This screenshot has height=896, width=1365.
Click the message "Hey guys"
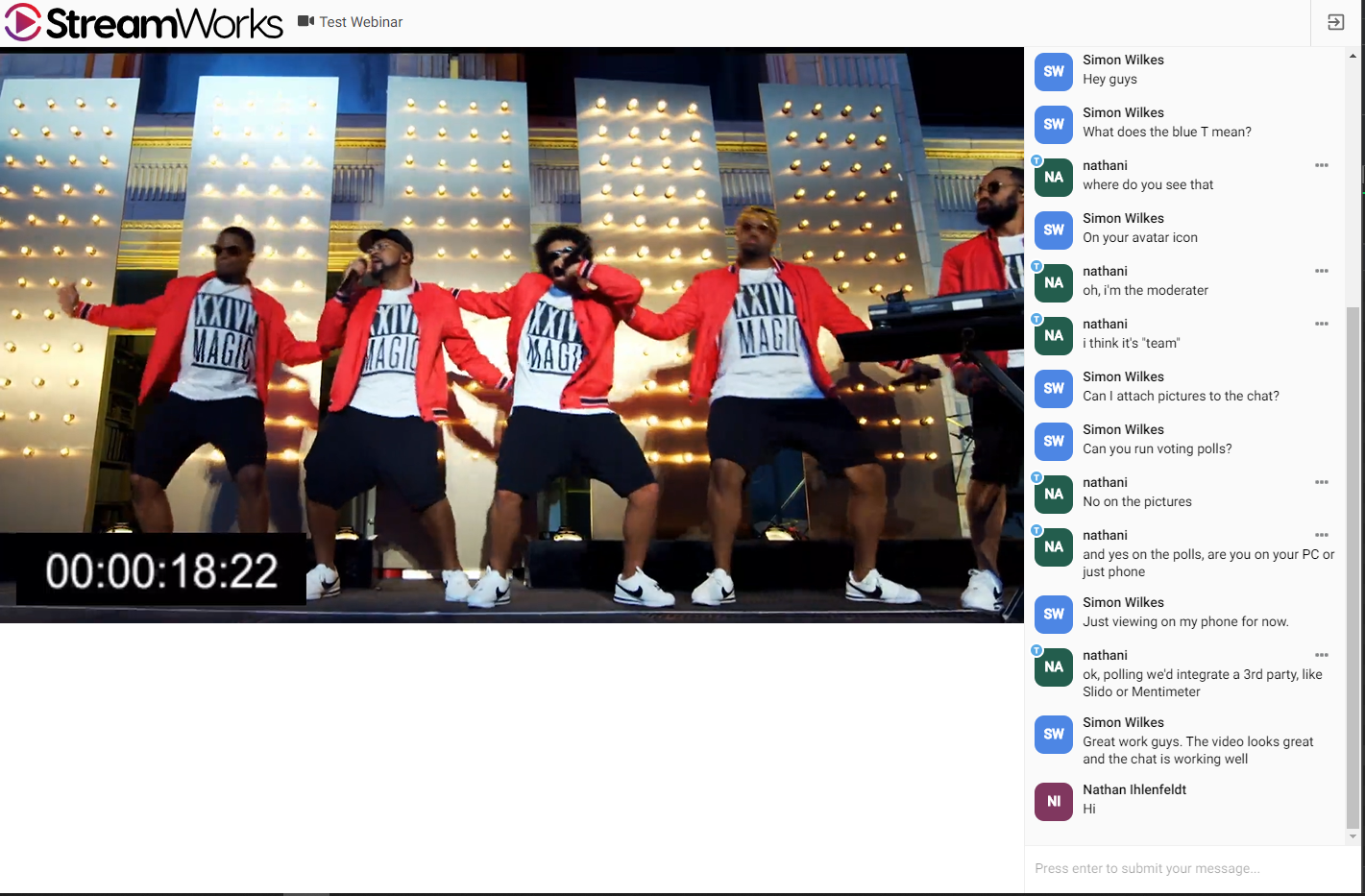1109,80
